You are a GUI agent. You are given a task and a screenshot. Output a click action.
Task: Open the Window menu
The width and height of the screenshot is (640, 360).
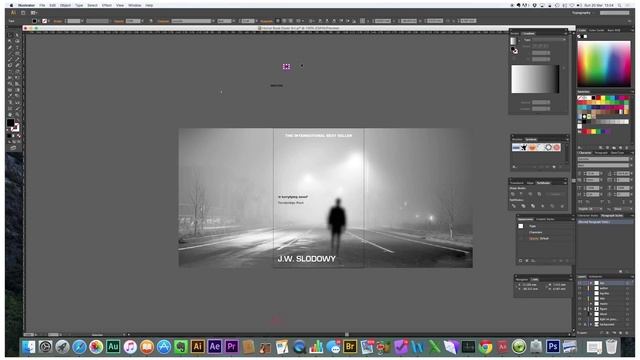(134, 5)
